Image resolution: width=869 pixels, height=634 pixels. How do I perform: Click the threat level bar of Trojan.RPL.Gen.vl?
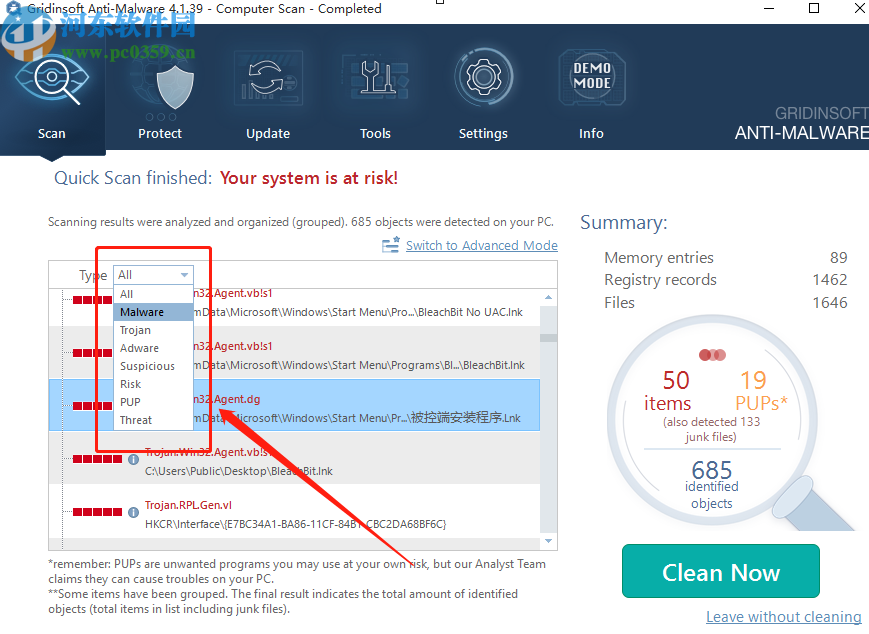(98, 512)
